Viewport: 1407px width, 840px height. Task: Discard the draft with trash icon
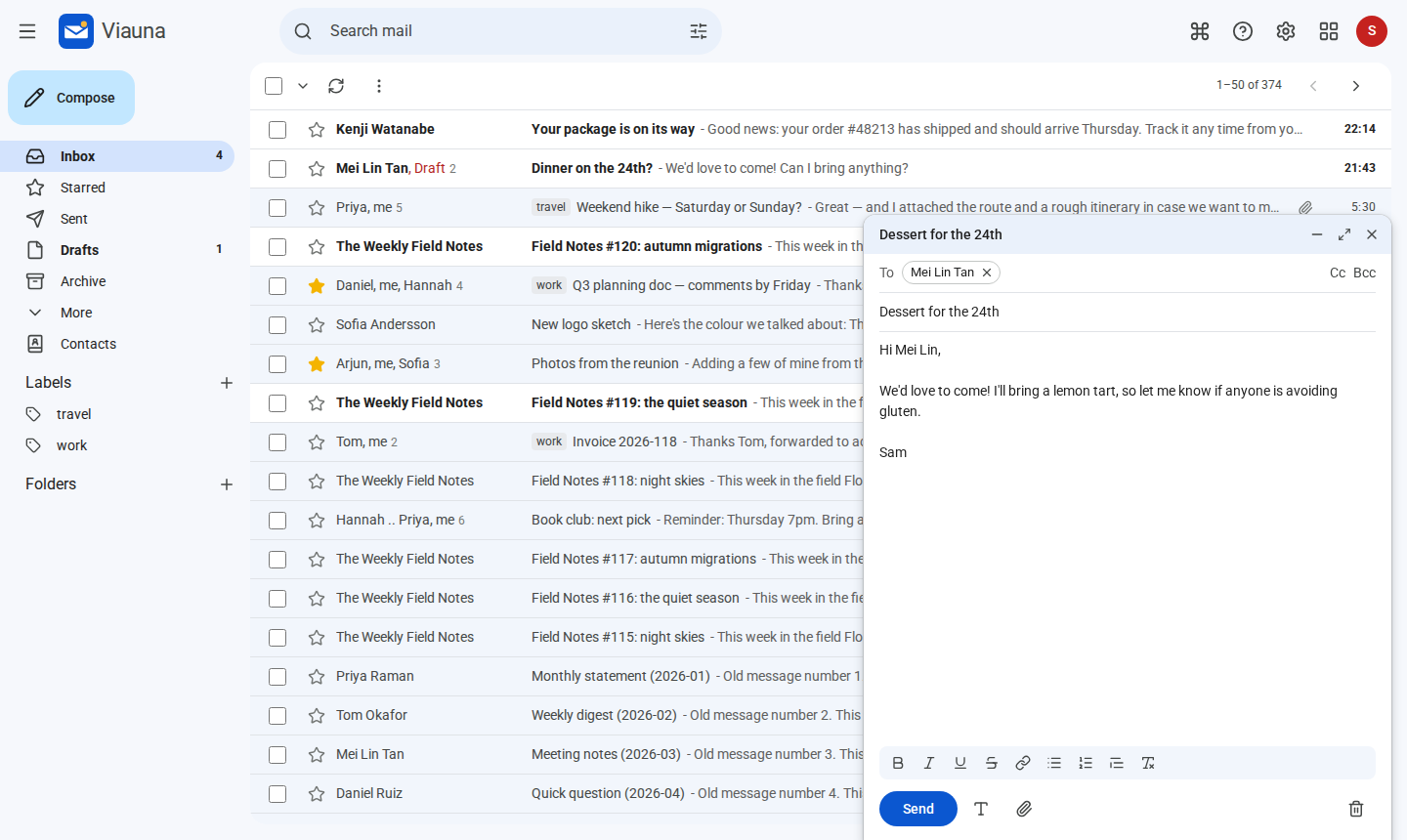(x=1356, y=809)
